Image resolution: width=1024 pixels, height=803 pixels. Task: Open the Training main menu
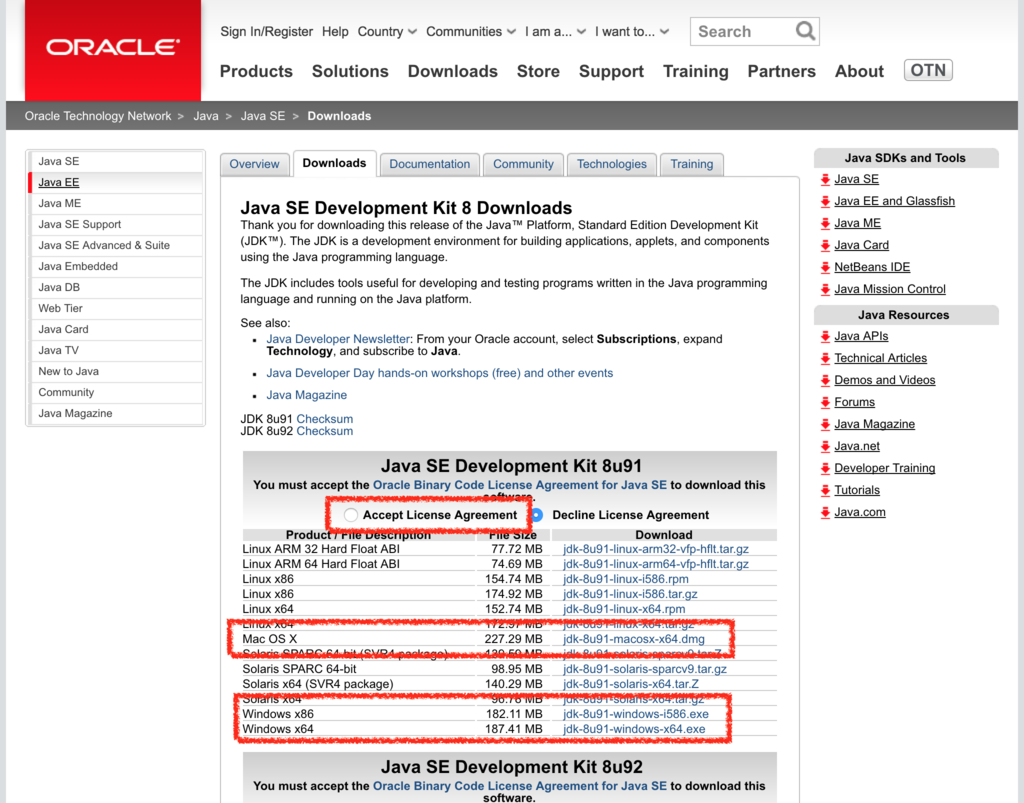(696, 71)
